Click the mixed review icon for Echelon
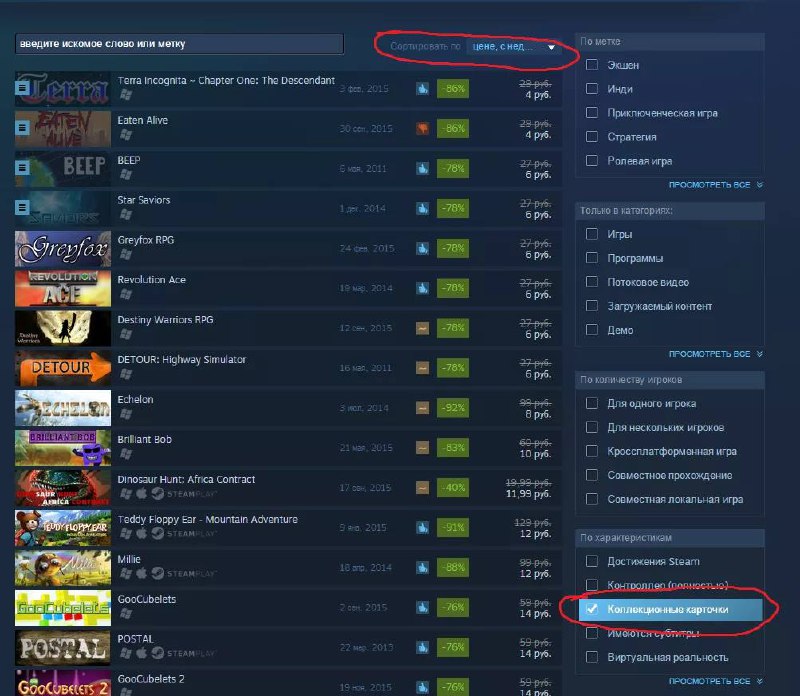This screenshot has height=696, width=800. [x=422, y=408]
